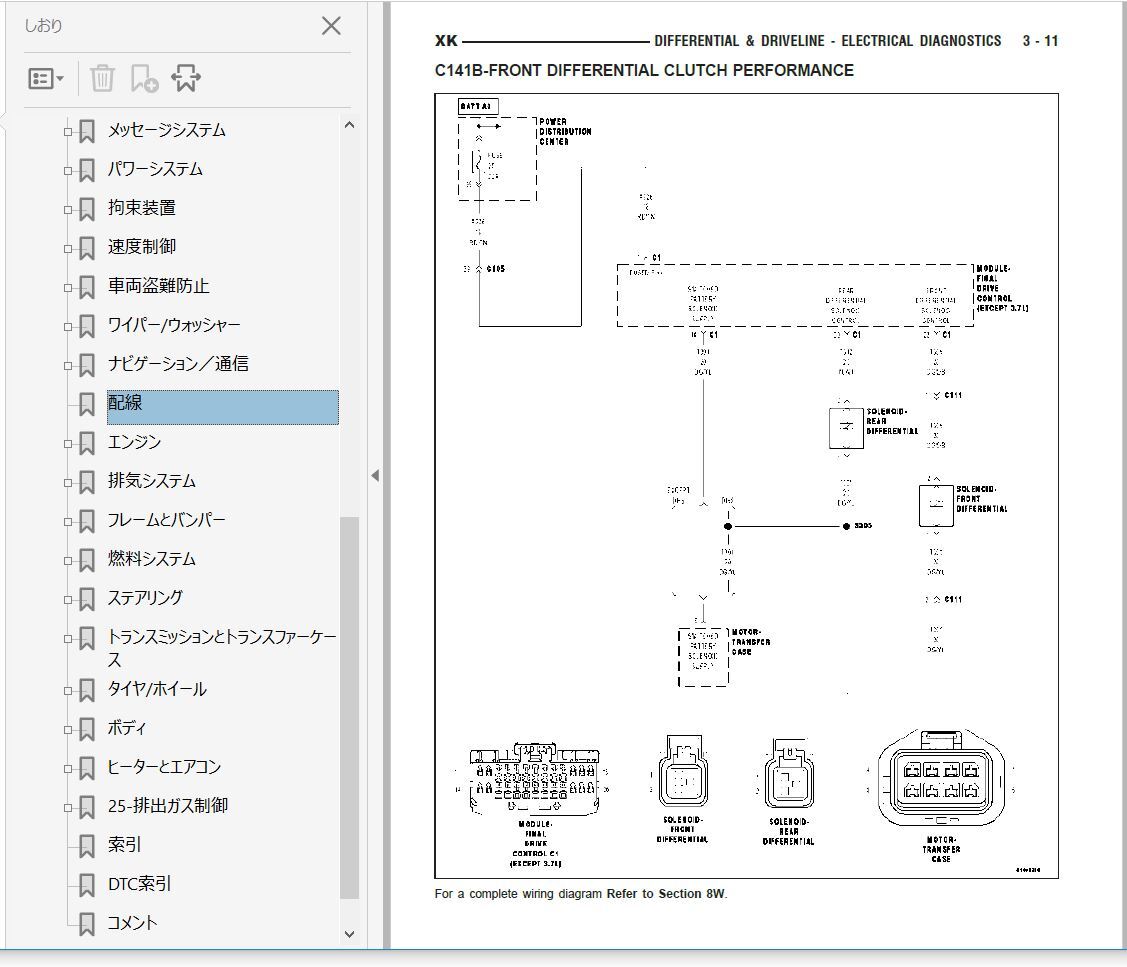Expand the ステアリング bookmark node
Screen dimensions: 1127x967
68,599
